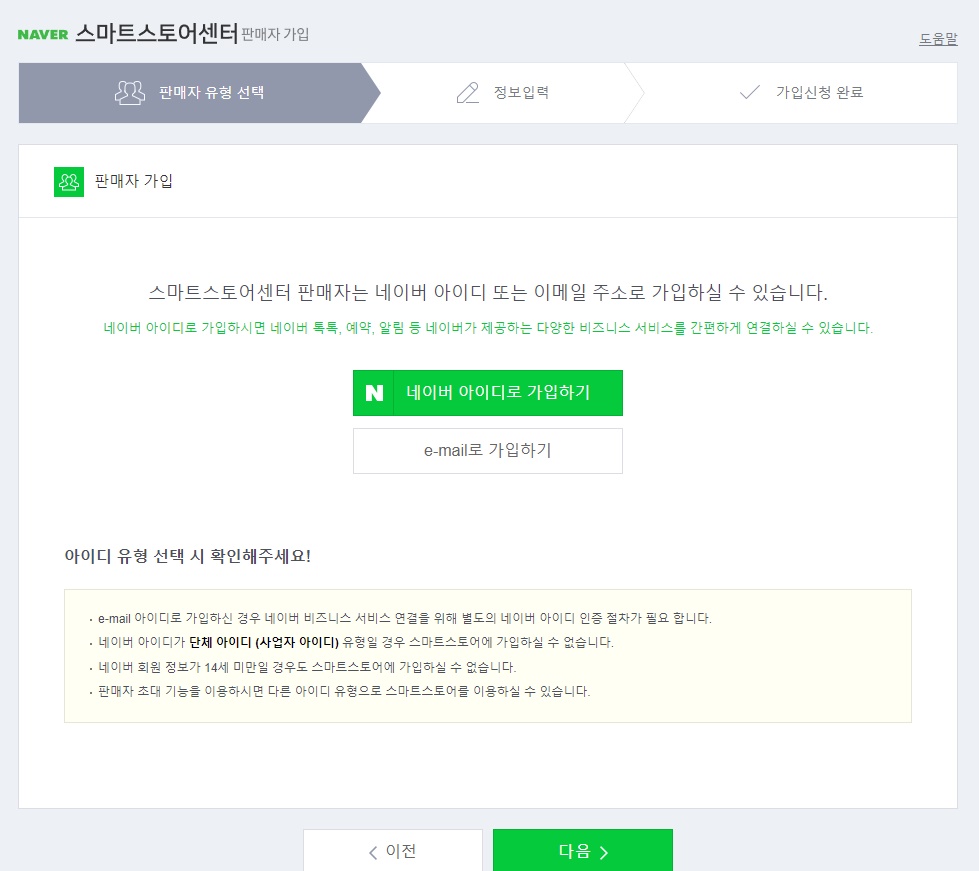
Task: Click the notice line about 14세 미만
Action: pos(307,667)
